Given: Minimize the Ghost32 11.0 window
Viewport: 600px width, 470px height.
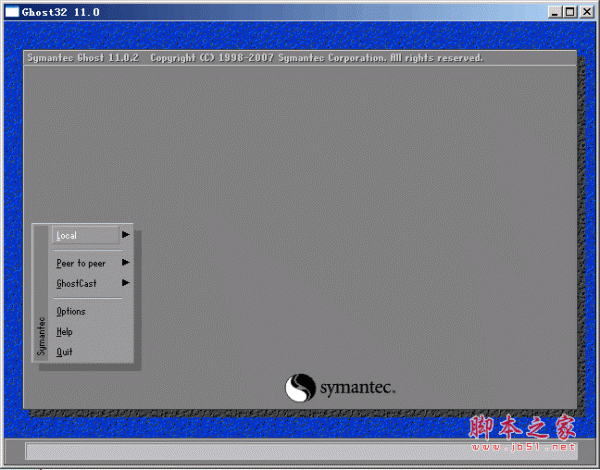Looking at the screenshot, I should [555, 12].
